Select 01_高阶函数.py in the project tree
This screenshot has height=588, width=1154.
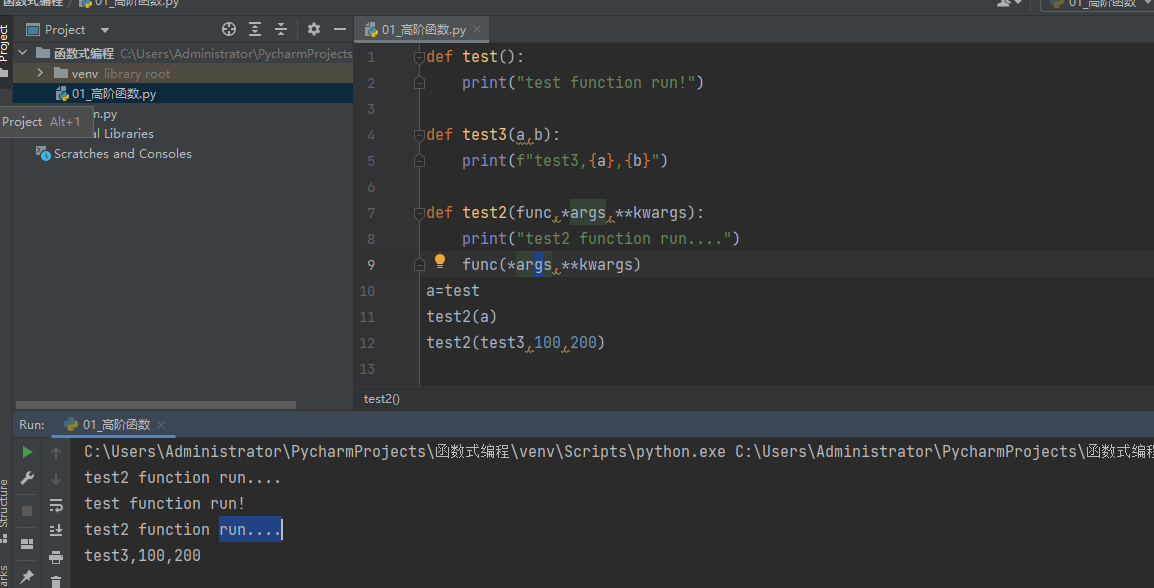183,93
